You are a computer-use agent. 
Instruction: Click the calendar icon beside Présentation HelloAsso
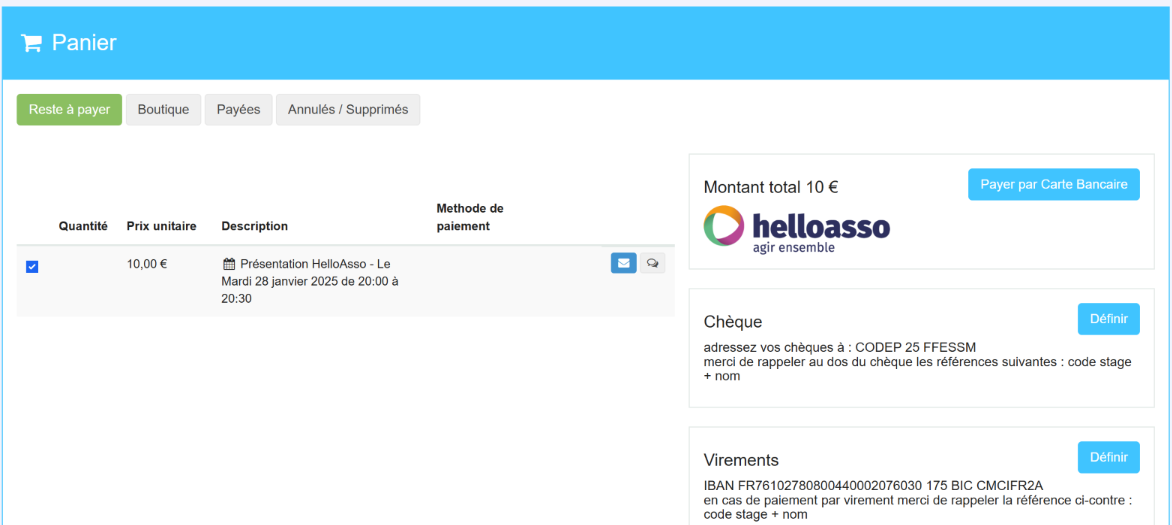coord(228,264)
